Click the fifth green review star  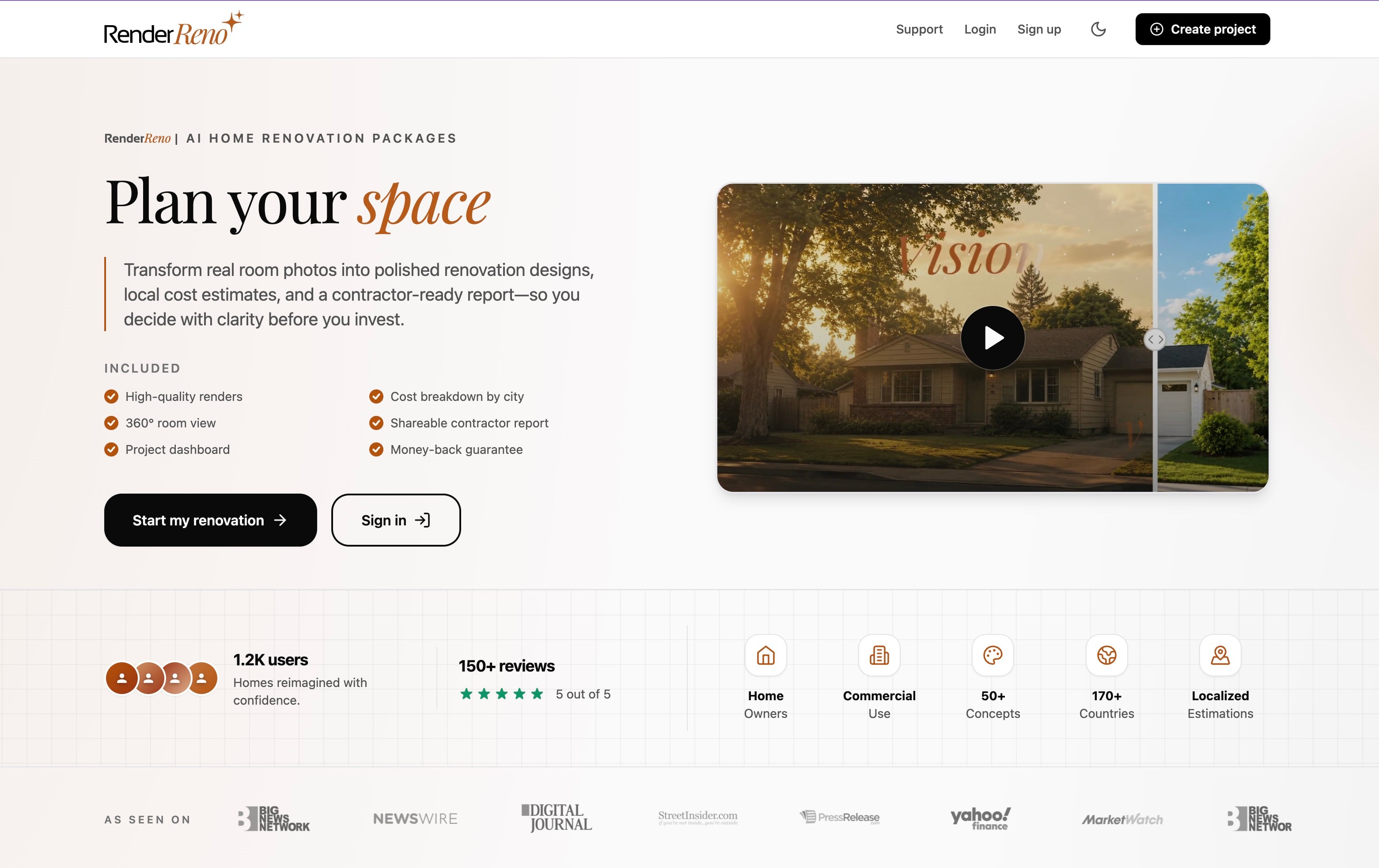tap(537, 693)
